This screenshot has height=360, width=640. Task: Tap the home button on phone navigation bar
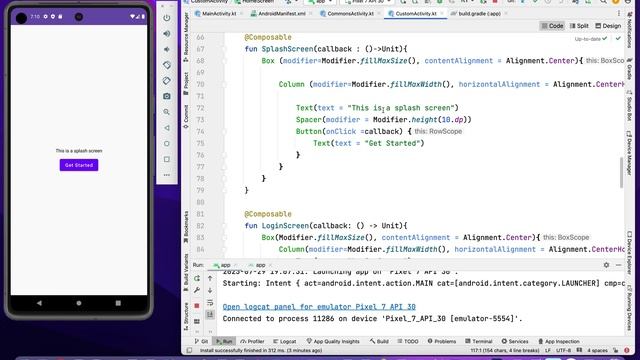coord(79,303)
